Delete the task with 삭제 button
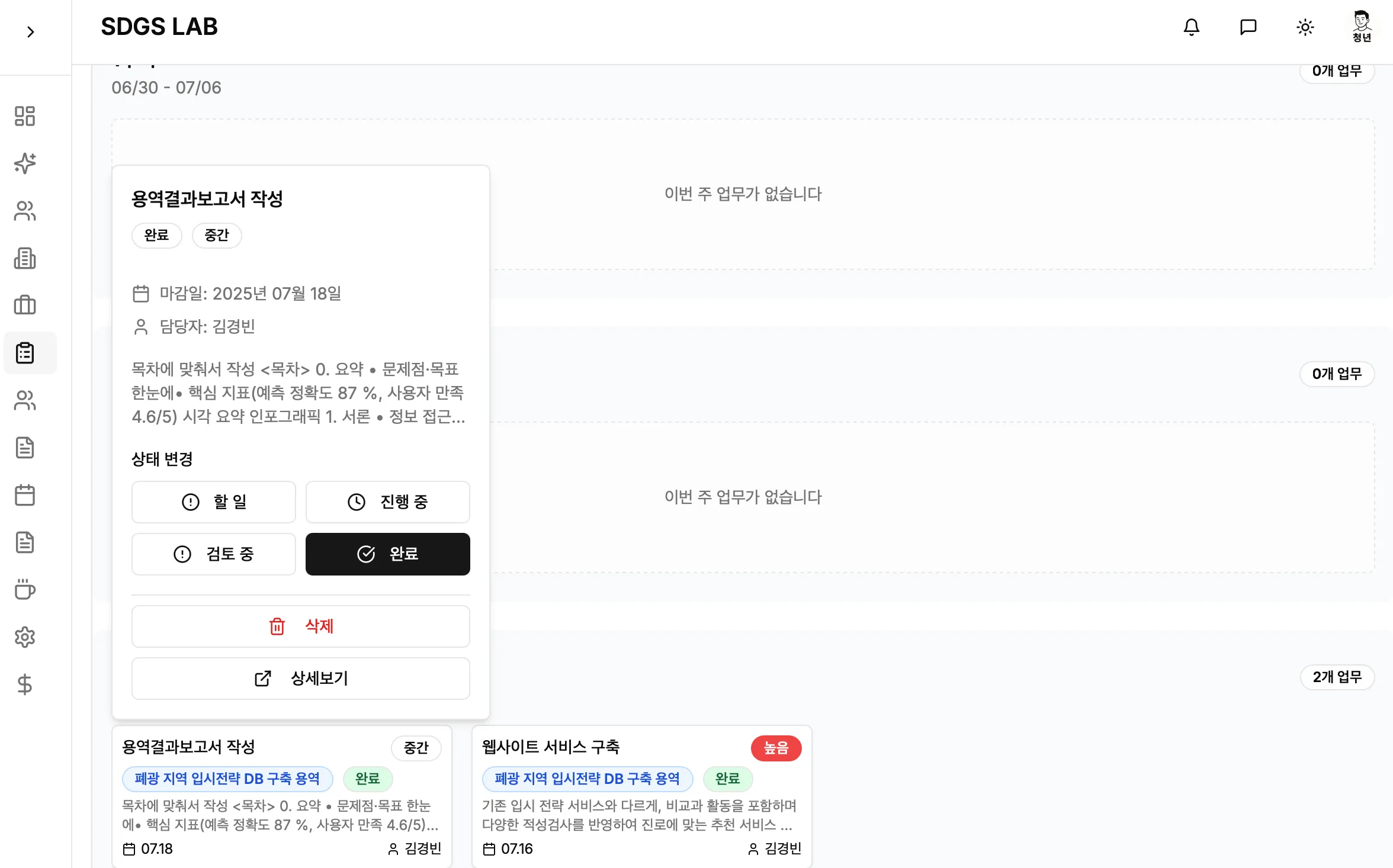Viewport: 1393px width, 868px height. point(301,626)
